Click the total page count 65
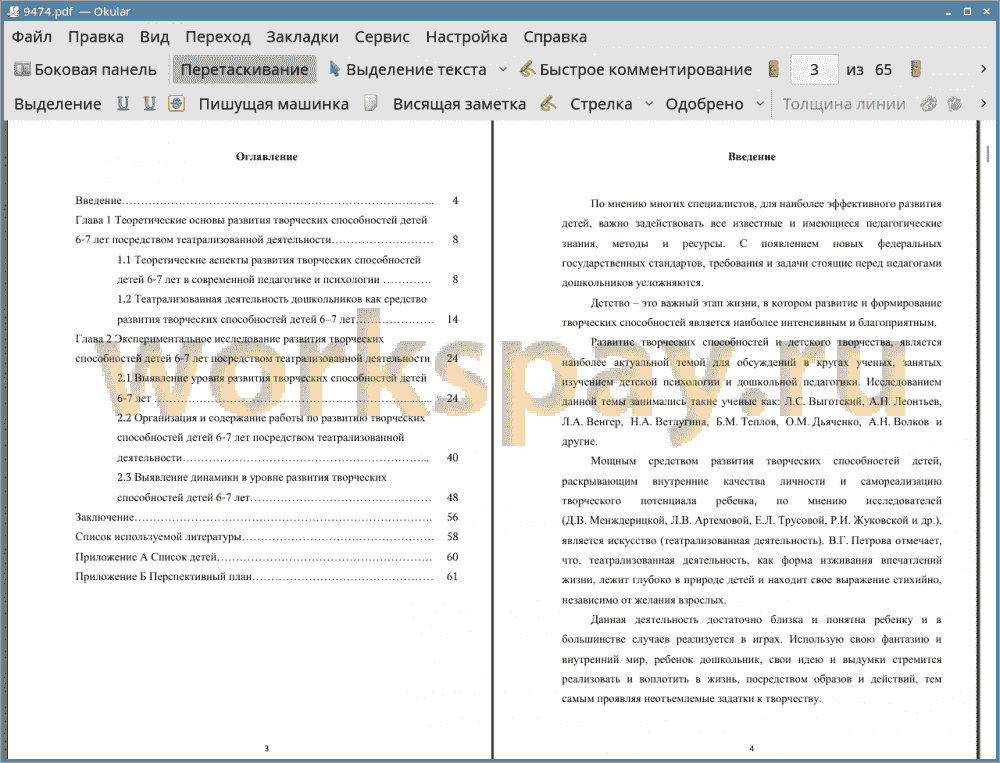Screen dimensions: 1000x763 click(883, 70)
